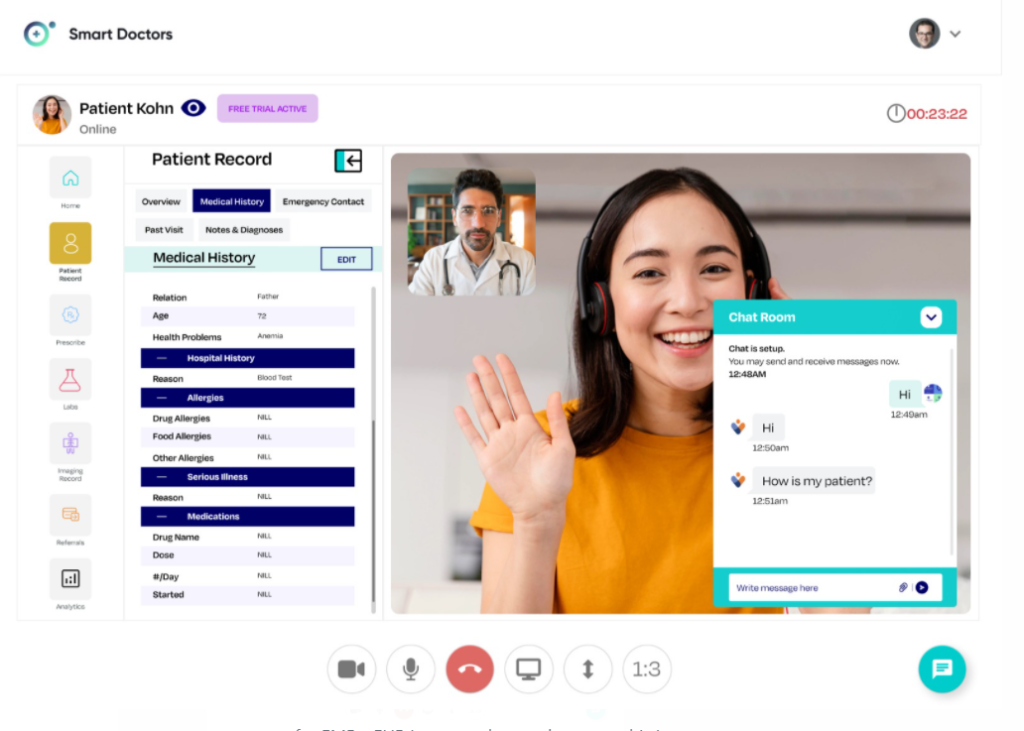
Task: Switch to the Overview tab
Action: 161,202
